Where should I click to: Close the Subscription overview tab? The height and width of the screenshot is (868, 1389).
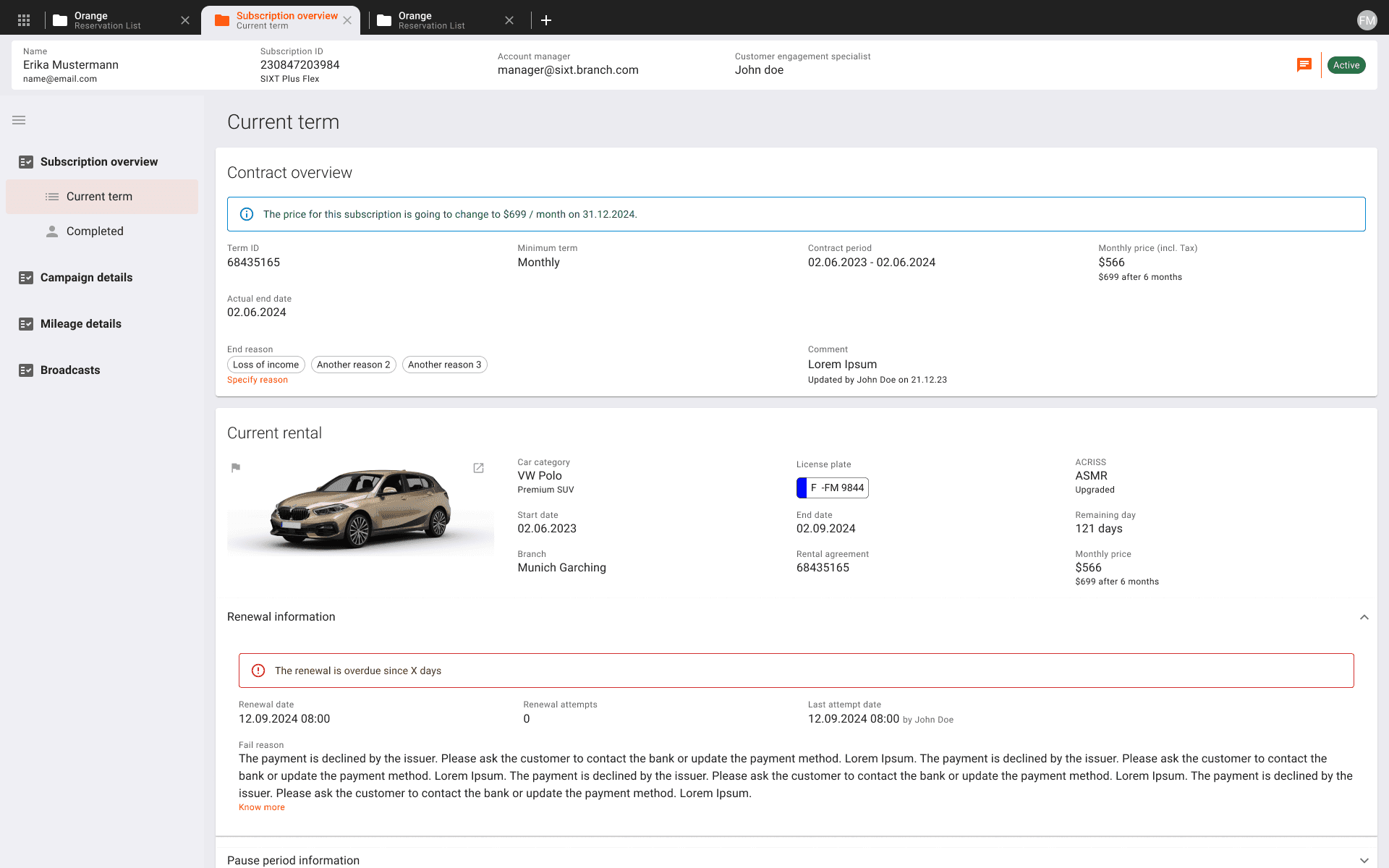(x=347, y=20)
